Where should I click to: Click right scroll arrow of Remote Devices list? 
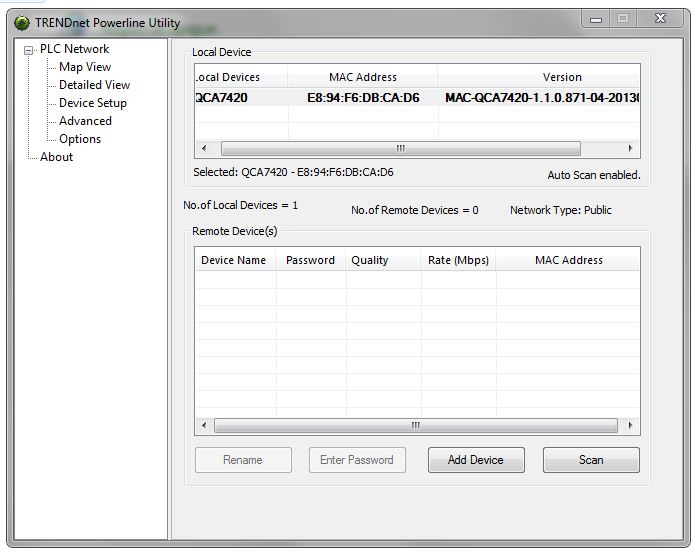click(x=630, y=426)
